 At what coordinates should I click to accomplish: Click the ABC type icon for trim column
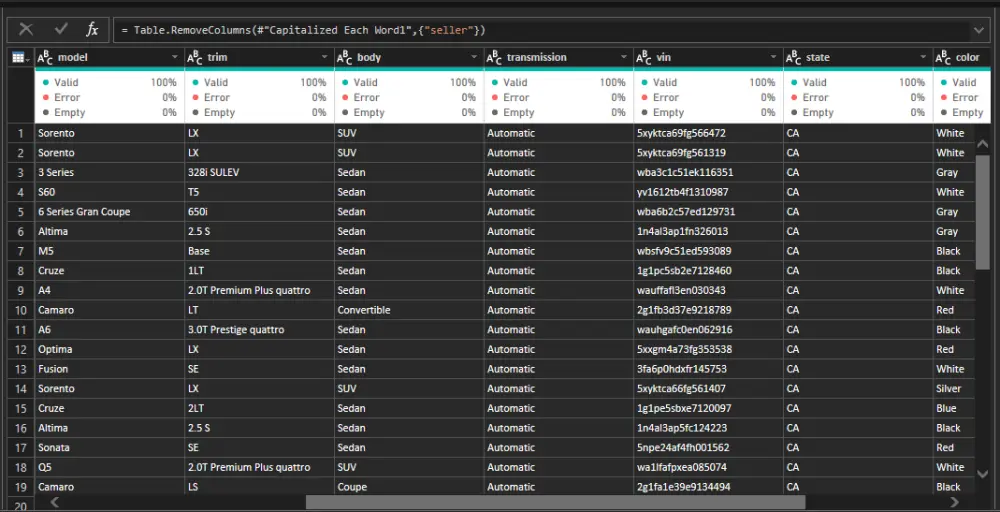[x=195, y=58]
